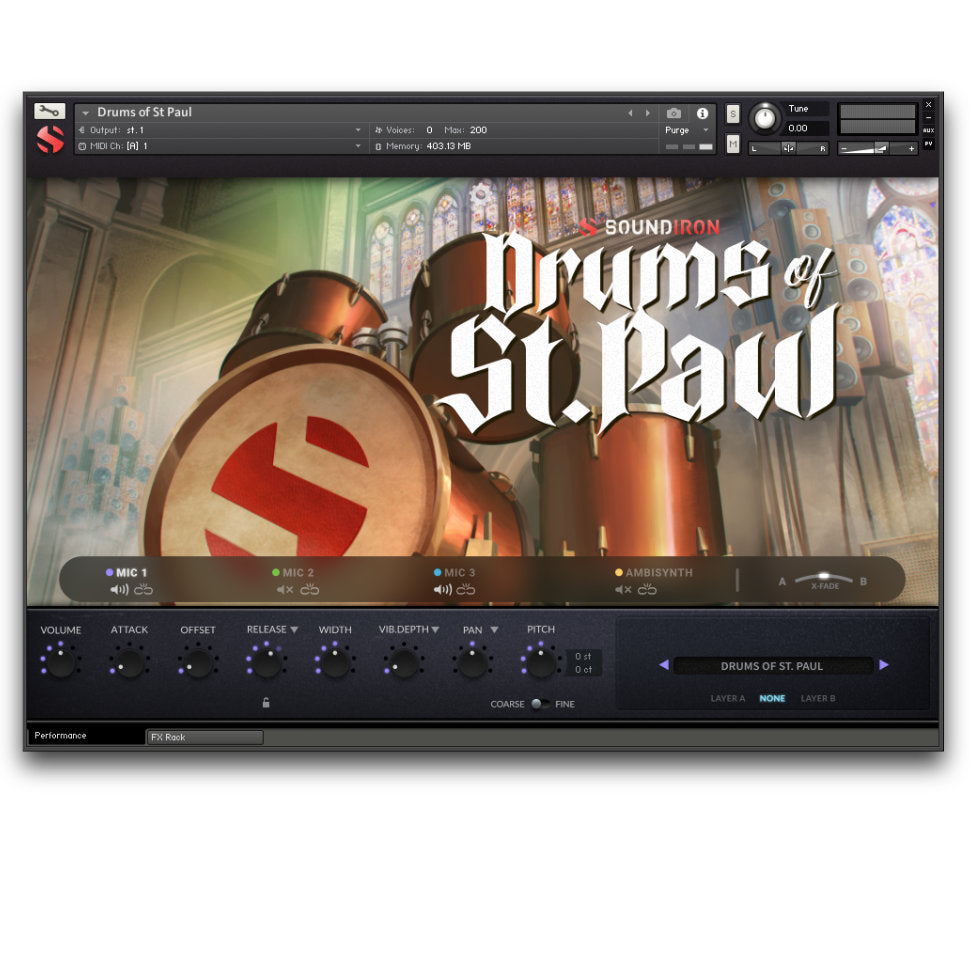Click the pitch semitone value field
The image size is (970, 970).
[583, 655]
